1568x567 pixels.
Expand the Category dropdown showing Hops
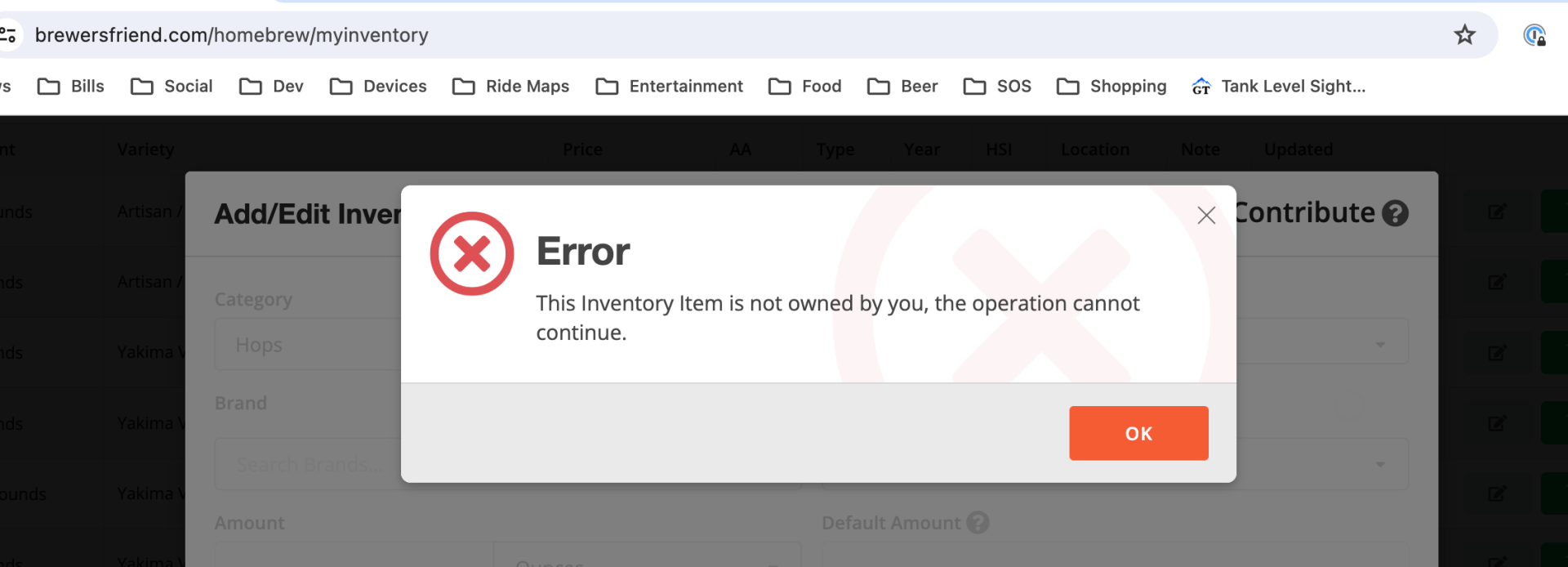(x=307, y=345)
